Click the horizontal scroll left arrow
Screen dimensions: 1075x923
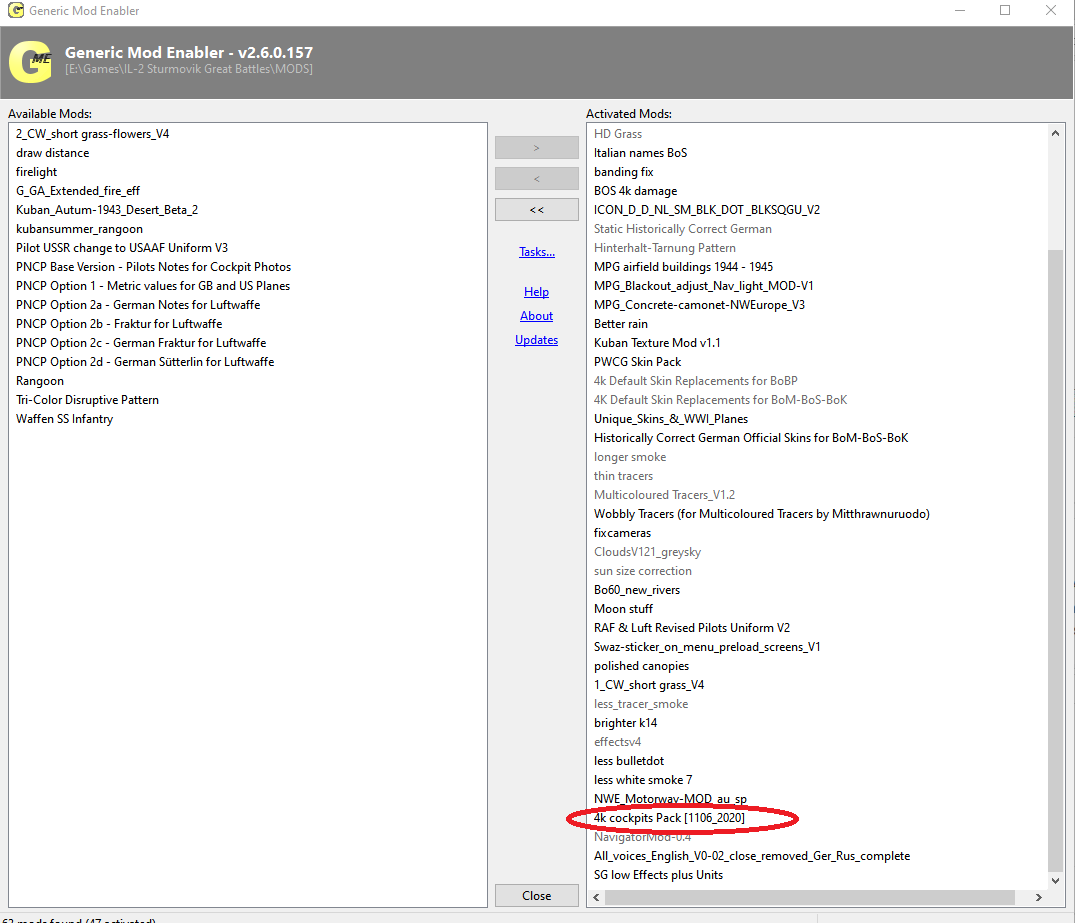coord(596,897)
